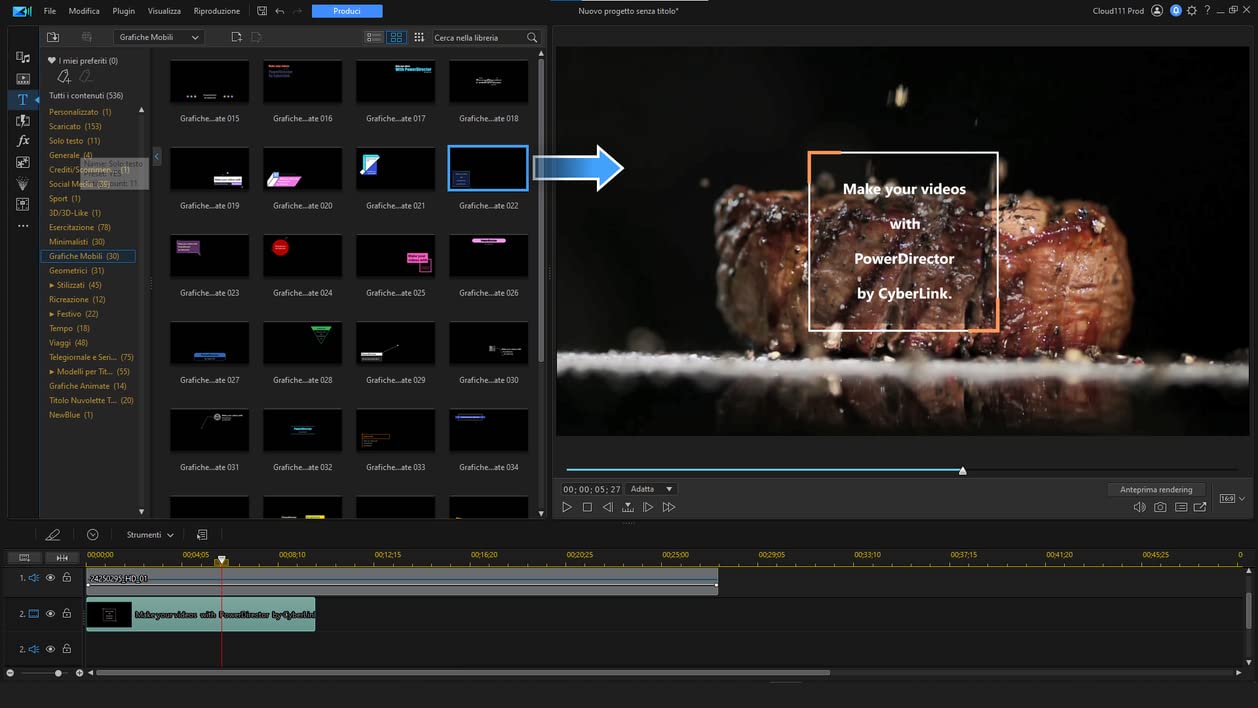Toggle lock icon on track 2
Image resolution: width=1258 pixels, height=708 pixels.
pos(67,613)
